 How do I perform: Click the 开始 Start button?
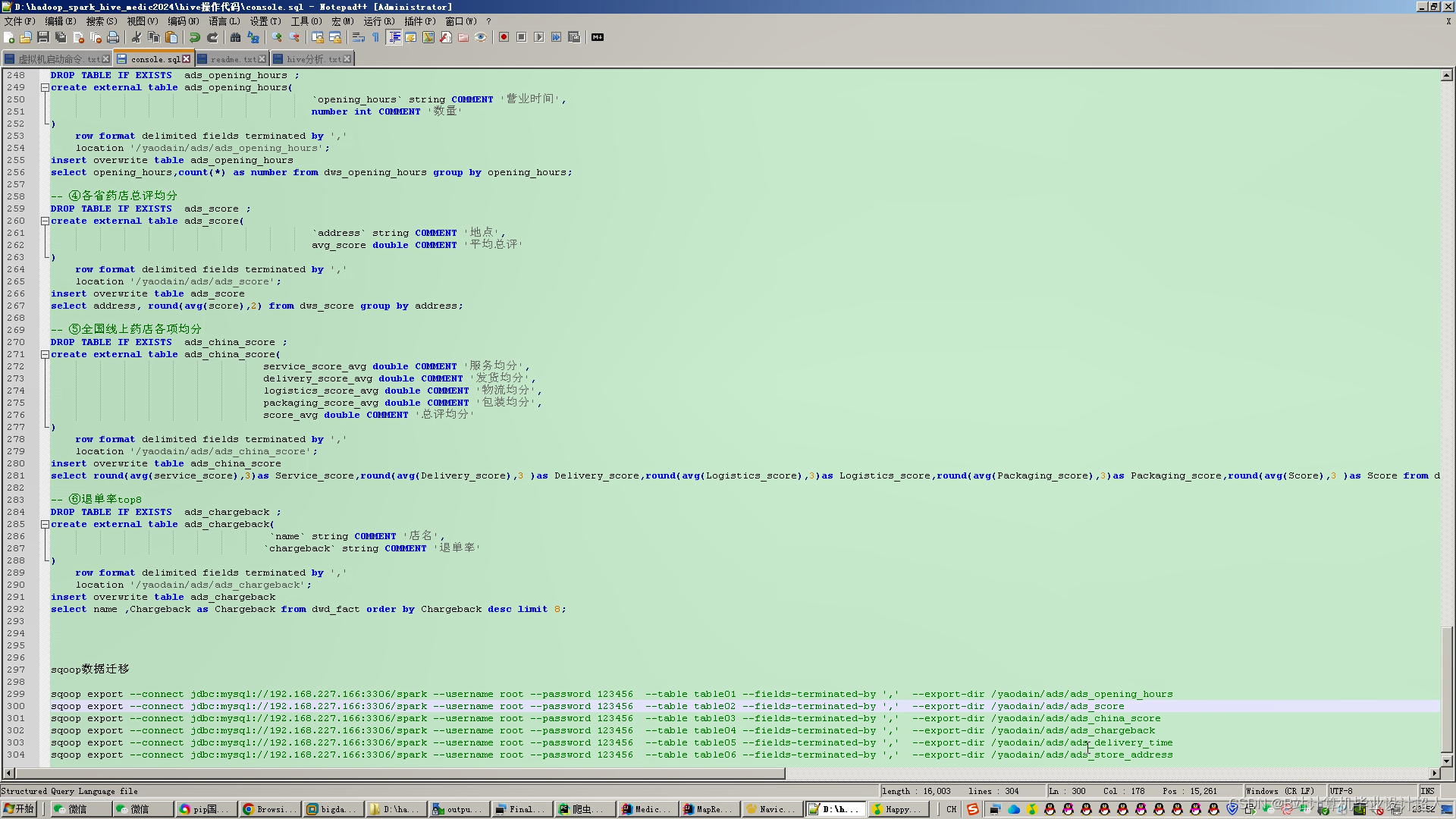[x=19, y=809]
